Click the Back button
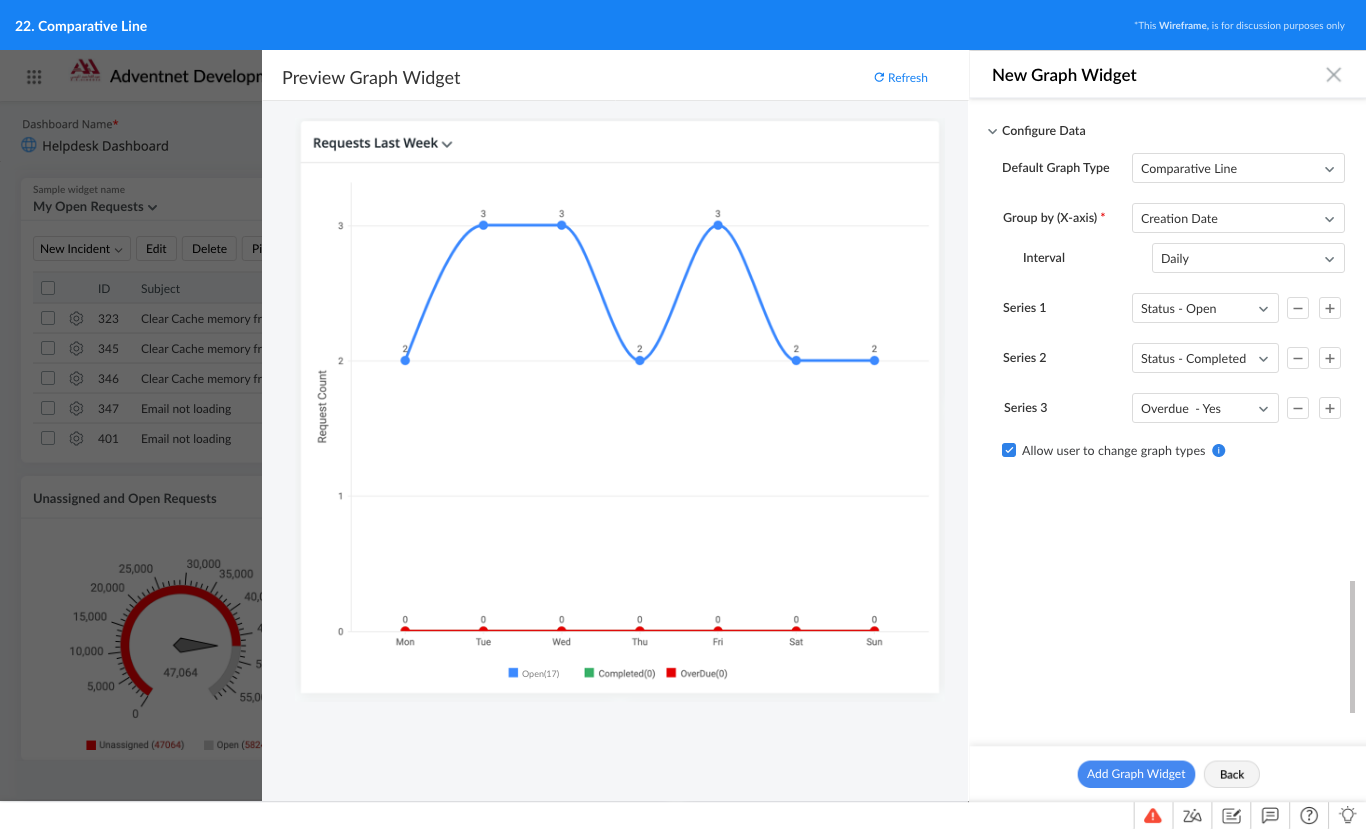Screen dimensions: 1366x829 [x=1232, y=774]
